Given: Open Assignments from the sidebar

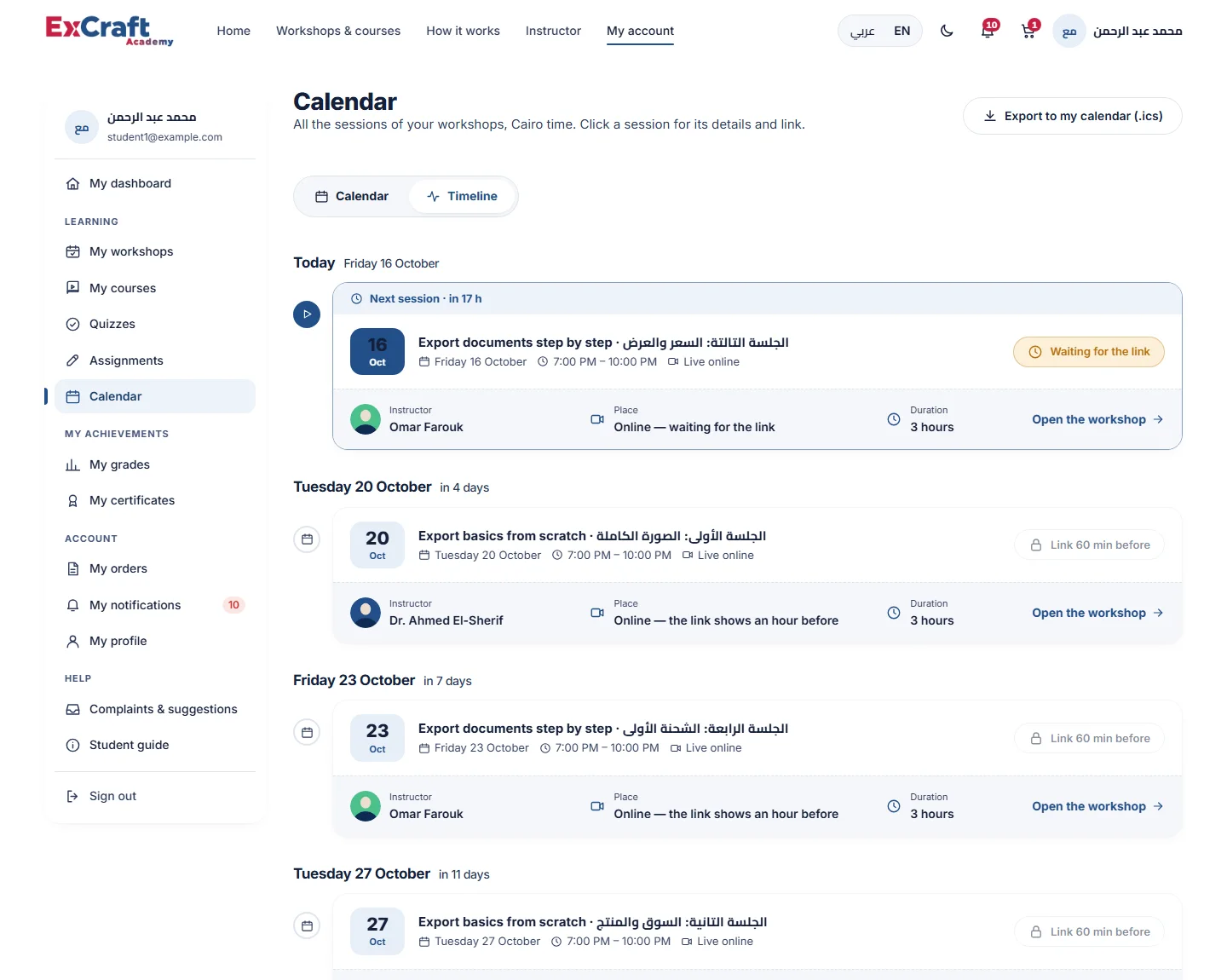Looking at the screenshot, I should 155,360.
